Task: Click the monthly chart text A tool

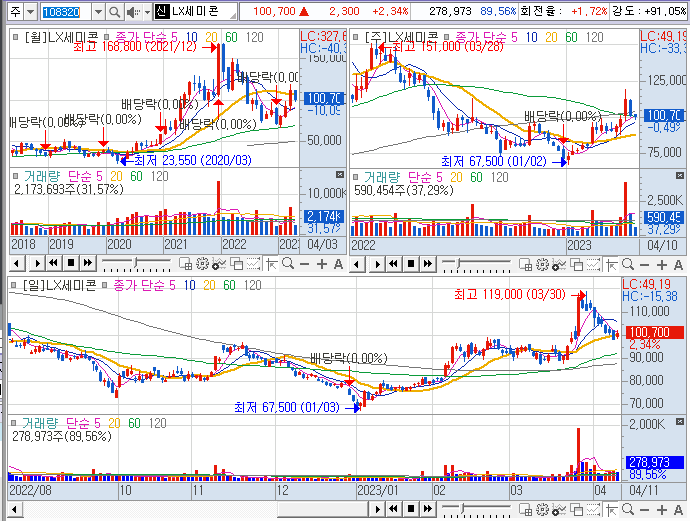Action: tap(338, 264)
